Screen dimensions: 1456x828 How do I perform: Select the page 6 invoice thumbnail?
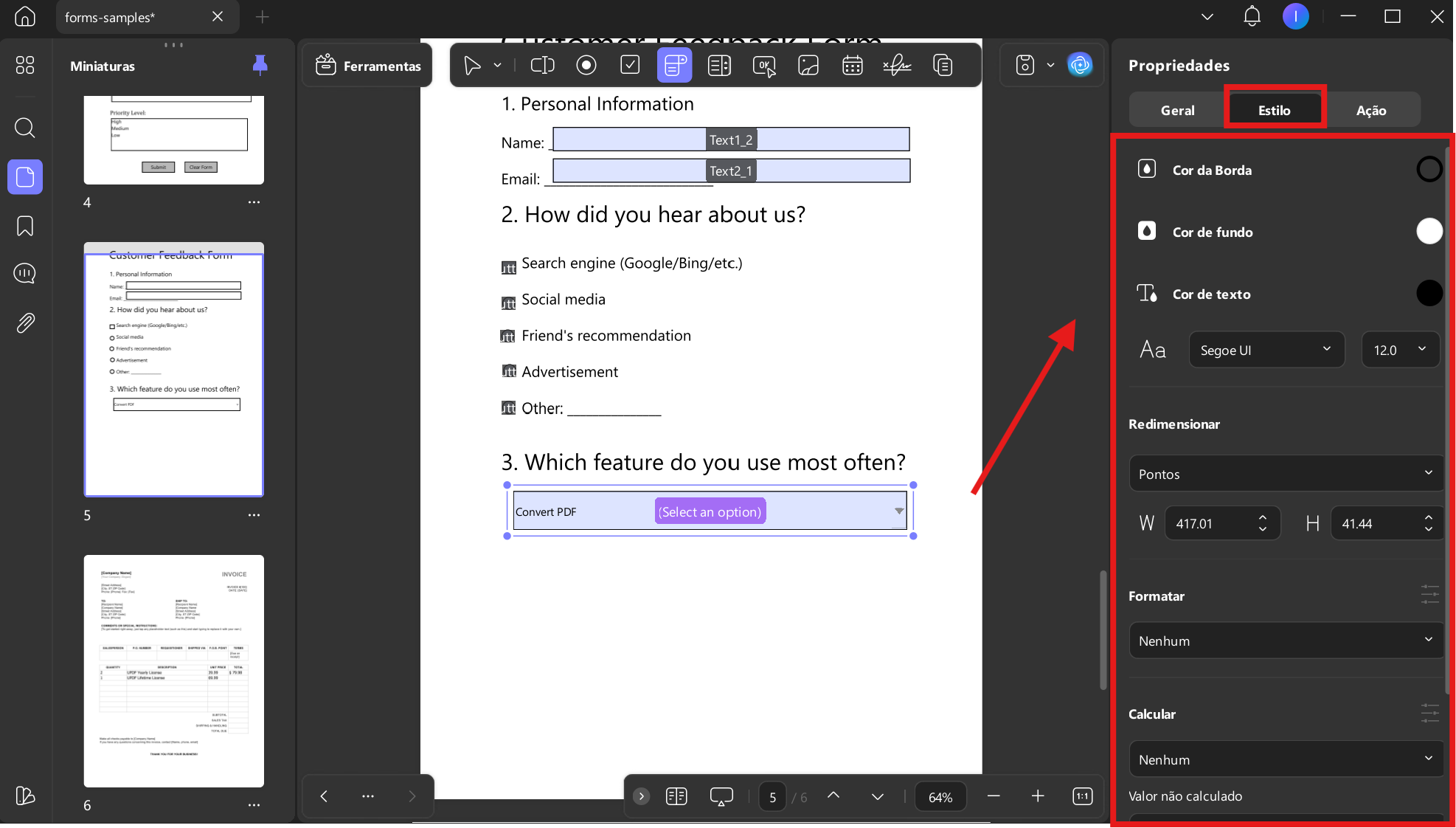pyautogui.click(x=174, y=671)
